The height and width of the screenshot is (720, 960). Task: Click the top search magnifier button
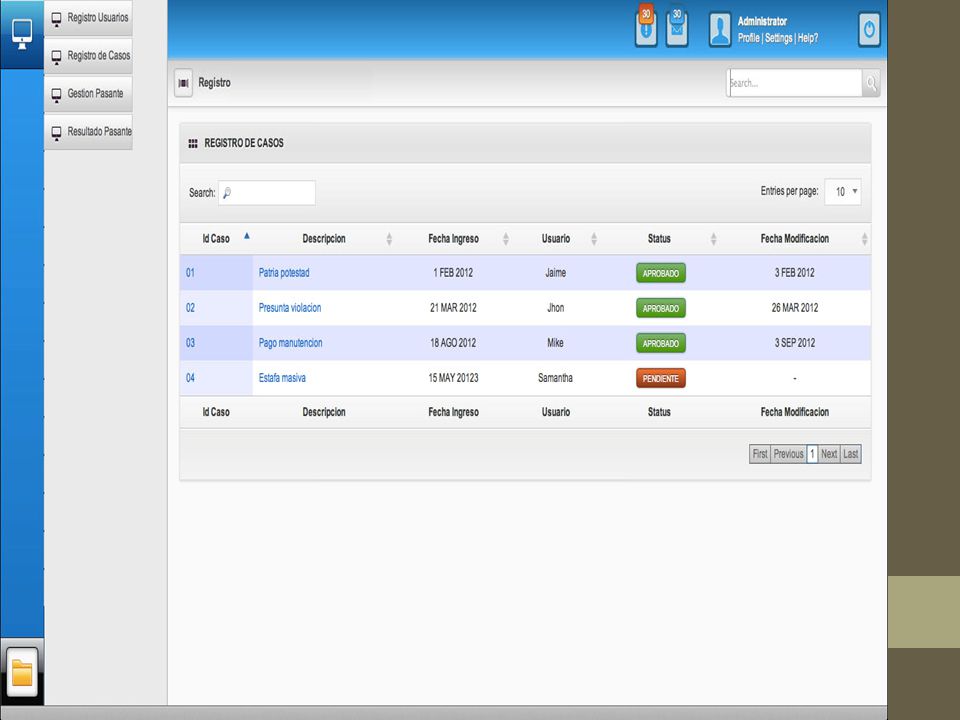(x=871, y=83)
